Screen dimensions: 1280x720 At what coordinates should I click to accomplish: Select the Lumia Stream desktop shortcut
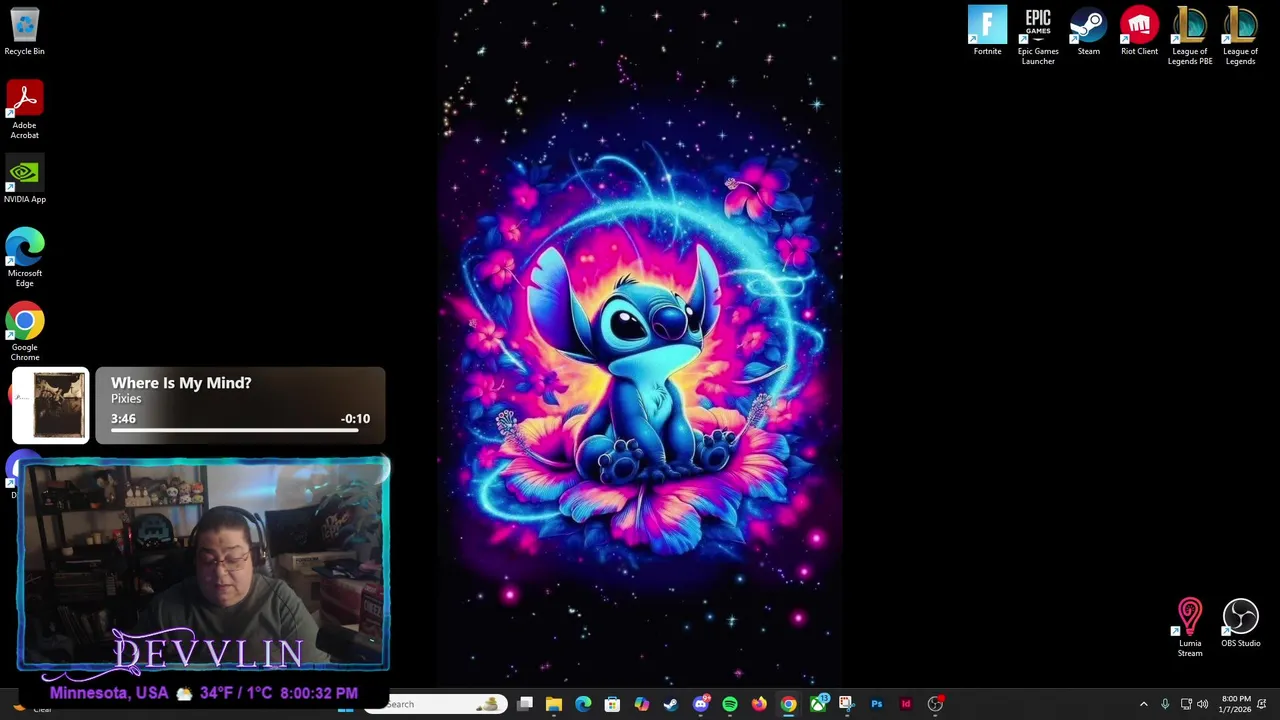(x=1189, y=627)
